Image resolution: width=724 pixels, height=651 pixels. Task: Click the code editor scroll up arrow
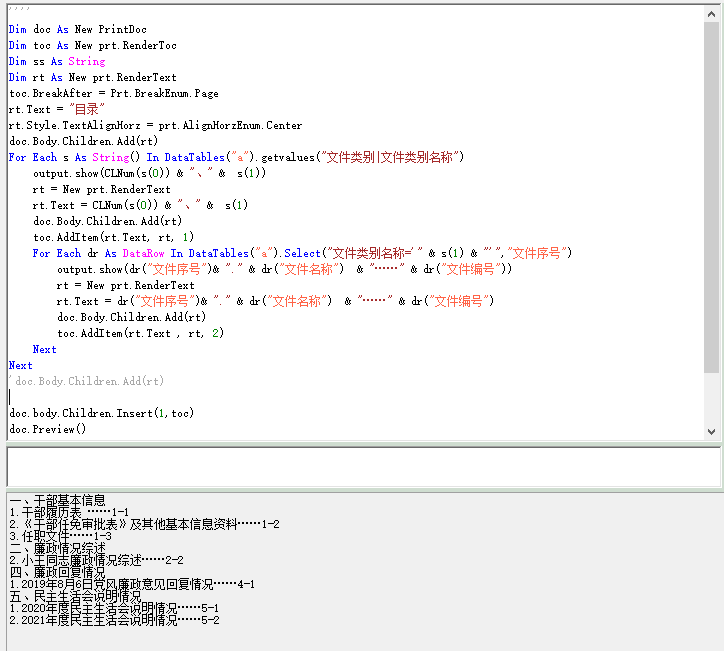pos(712,14)
